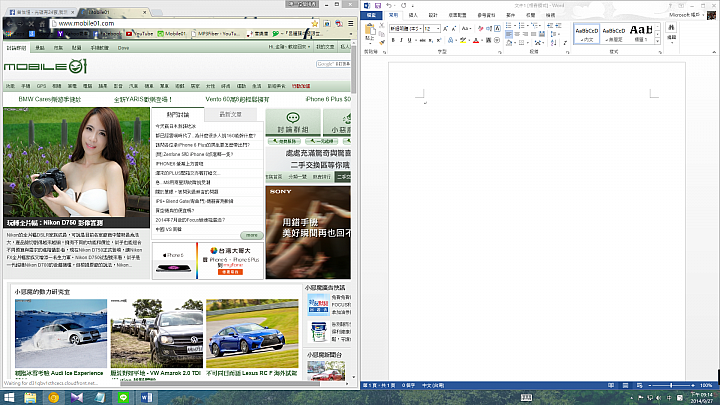Click the Windows Start button
Screen dimensions: 720x405
(x=9, y=397)
